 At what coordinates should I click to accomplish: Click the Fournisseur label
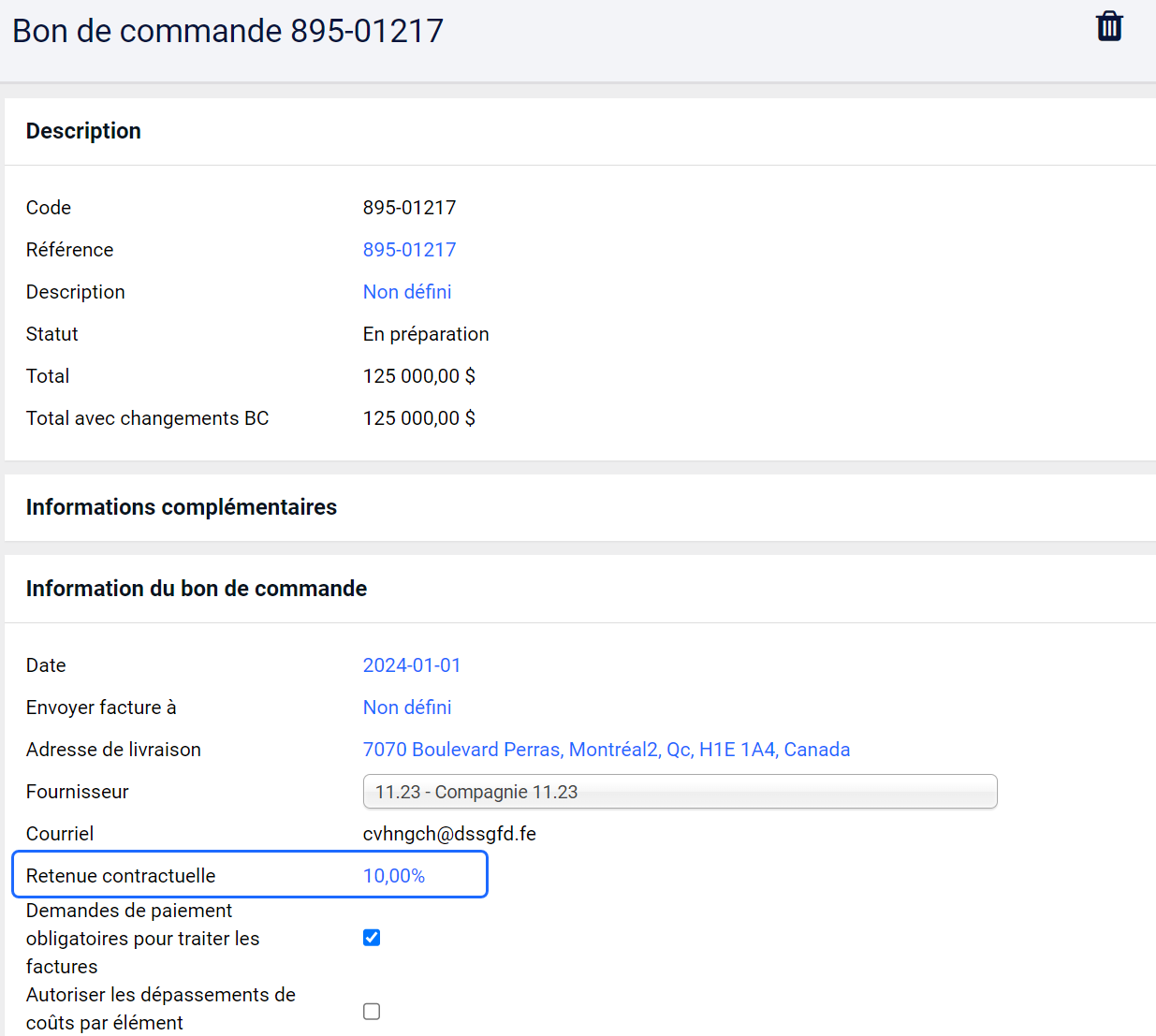77,792
